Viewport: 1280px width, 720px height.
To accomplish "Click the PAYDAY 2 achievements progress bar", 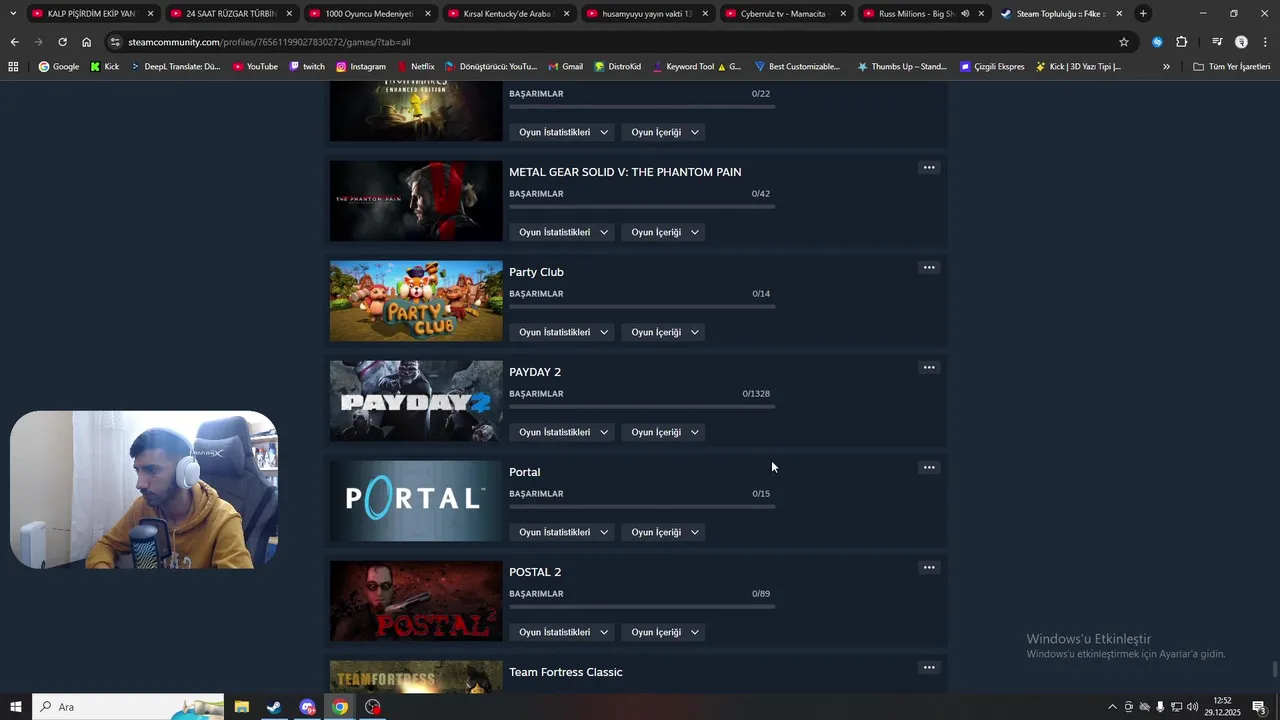I will click(642, 407).
